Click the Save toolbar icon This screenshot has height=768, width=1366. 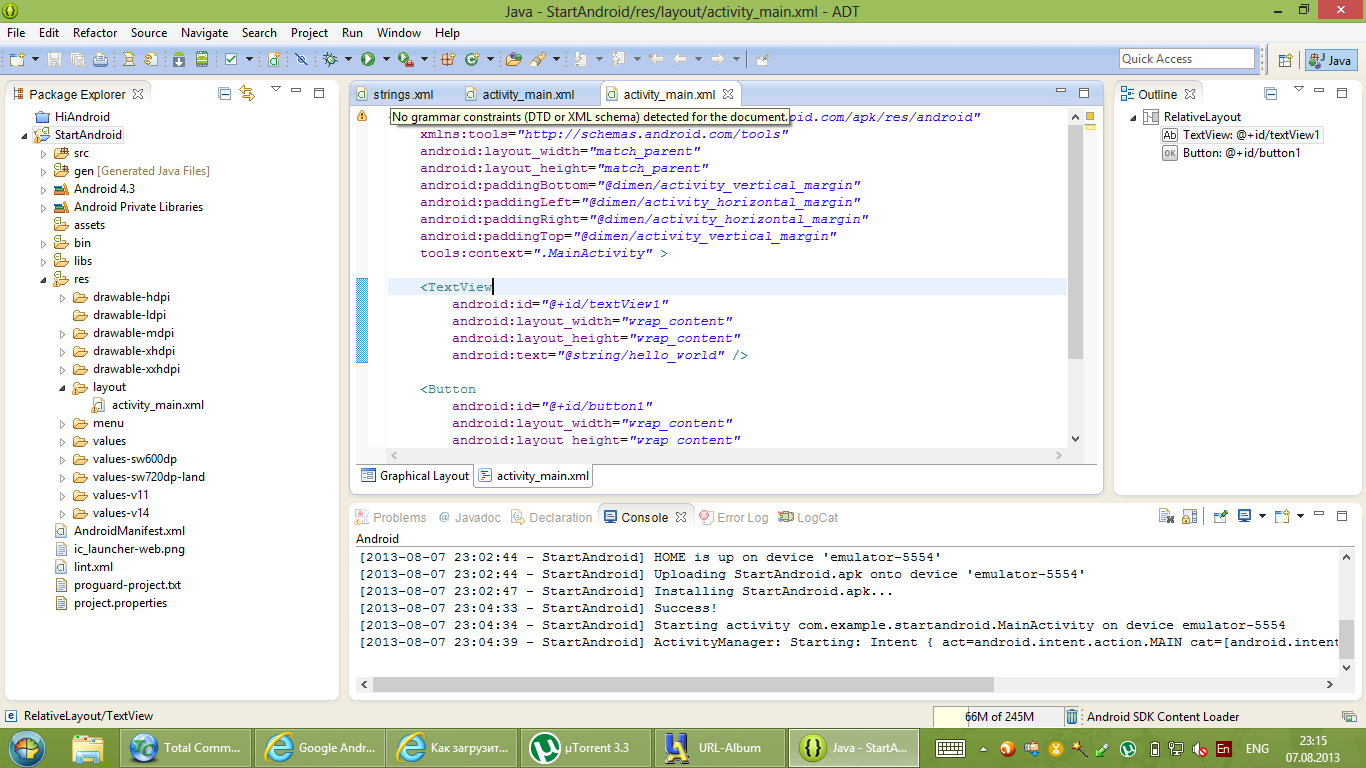pos(54,59)
